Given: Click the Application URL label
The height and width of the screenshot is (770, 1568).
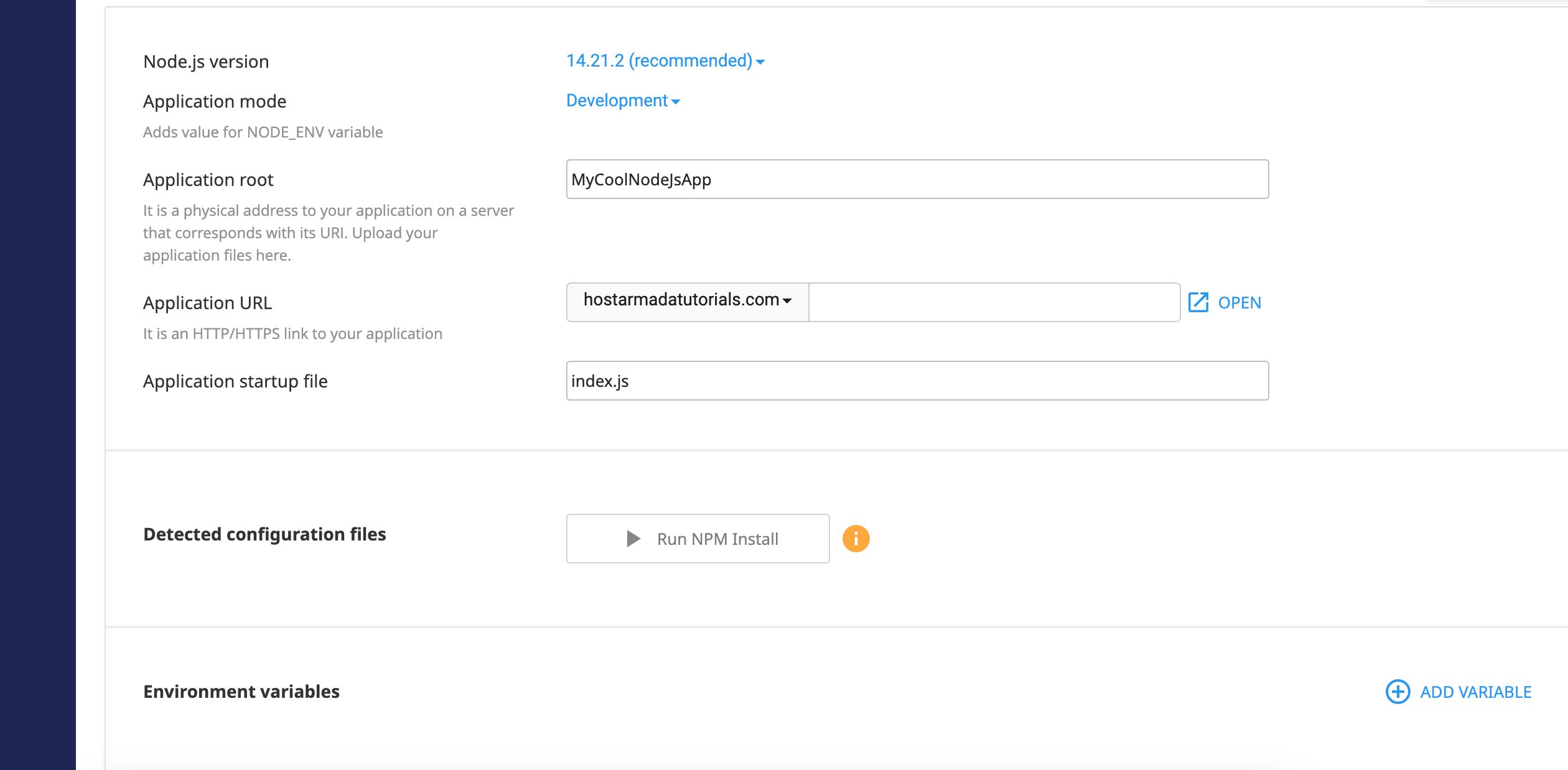Looking at the screenshot, I should [208, 303].
